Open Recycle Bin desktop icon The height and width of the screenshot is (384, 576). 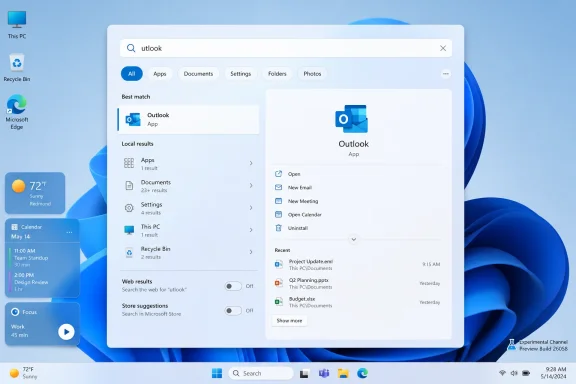pos(17,67)
